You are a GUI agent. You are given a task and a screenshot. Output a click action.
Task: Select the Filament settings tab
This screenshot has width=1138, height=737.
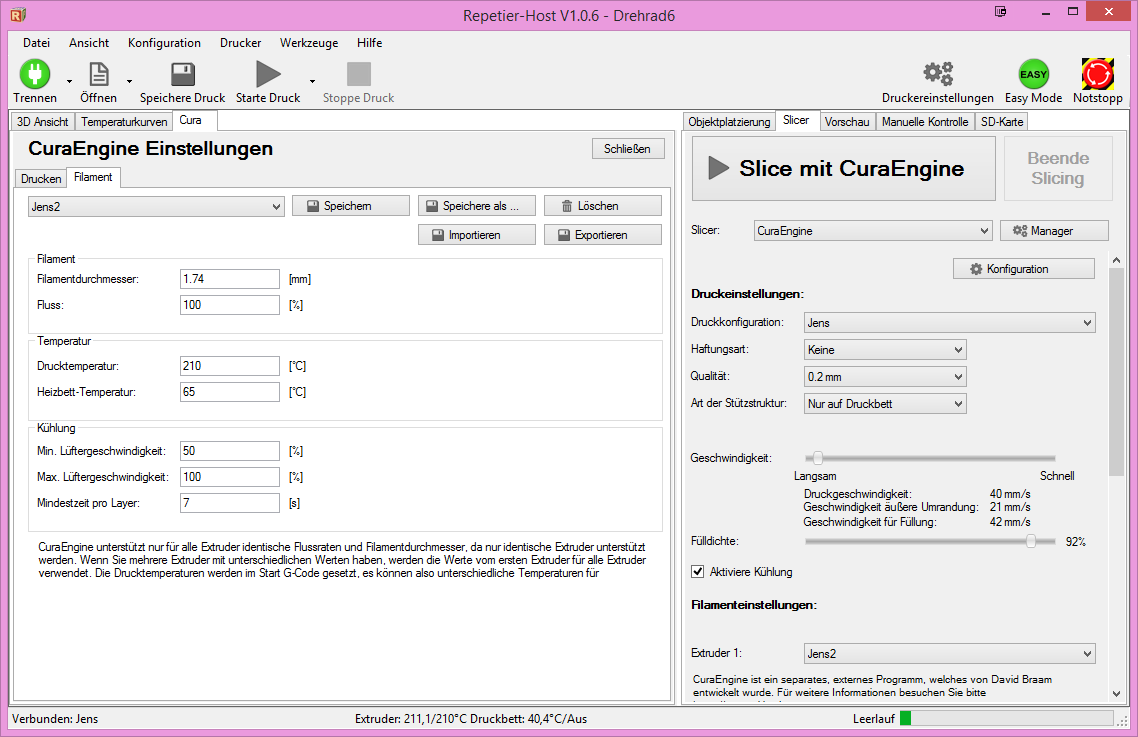pos(93,177)
